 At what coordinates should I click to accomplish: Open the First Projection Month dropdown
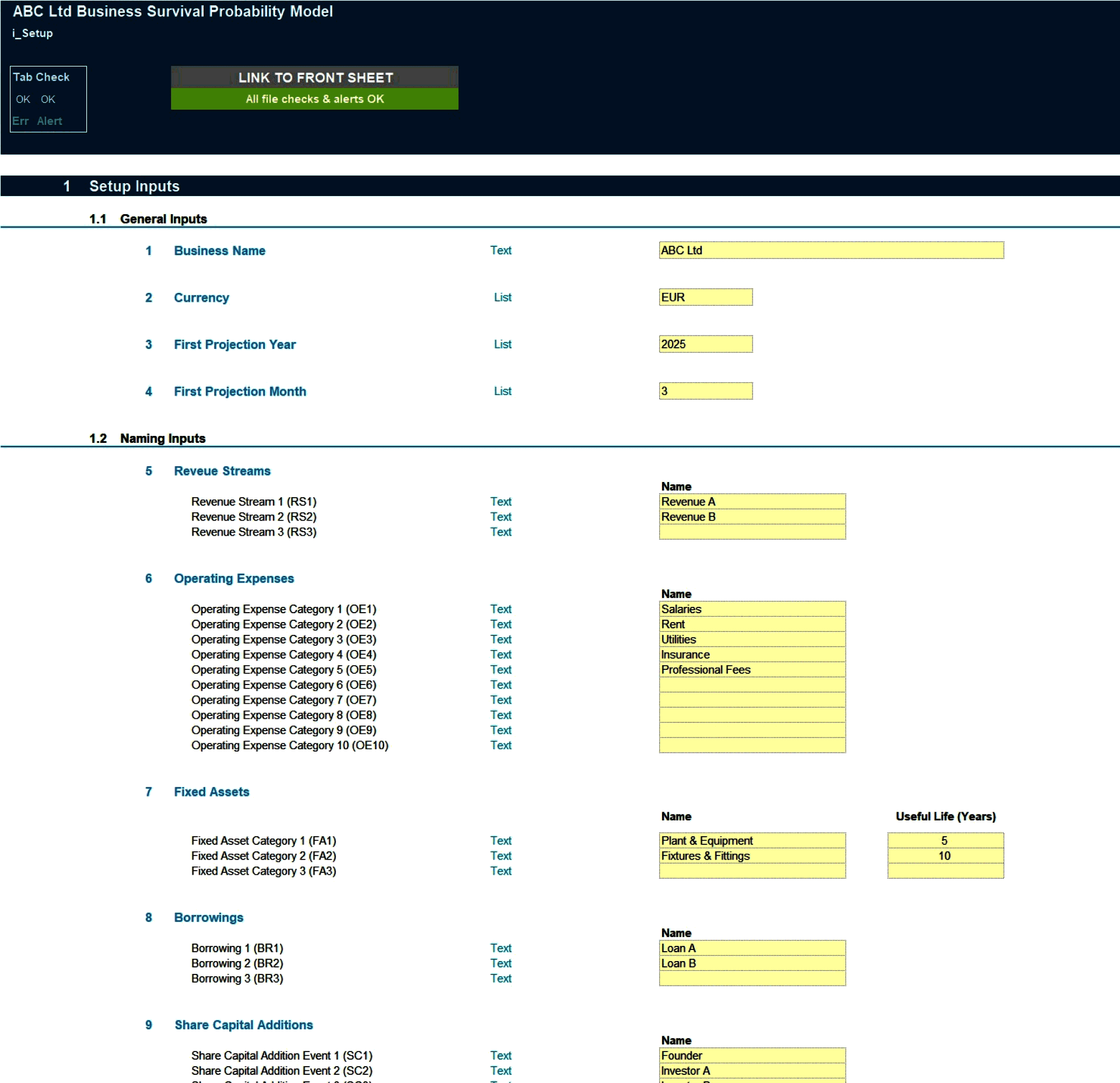coord(705,390)
